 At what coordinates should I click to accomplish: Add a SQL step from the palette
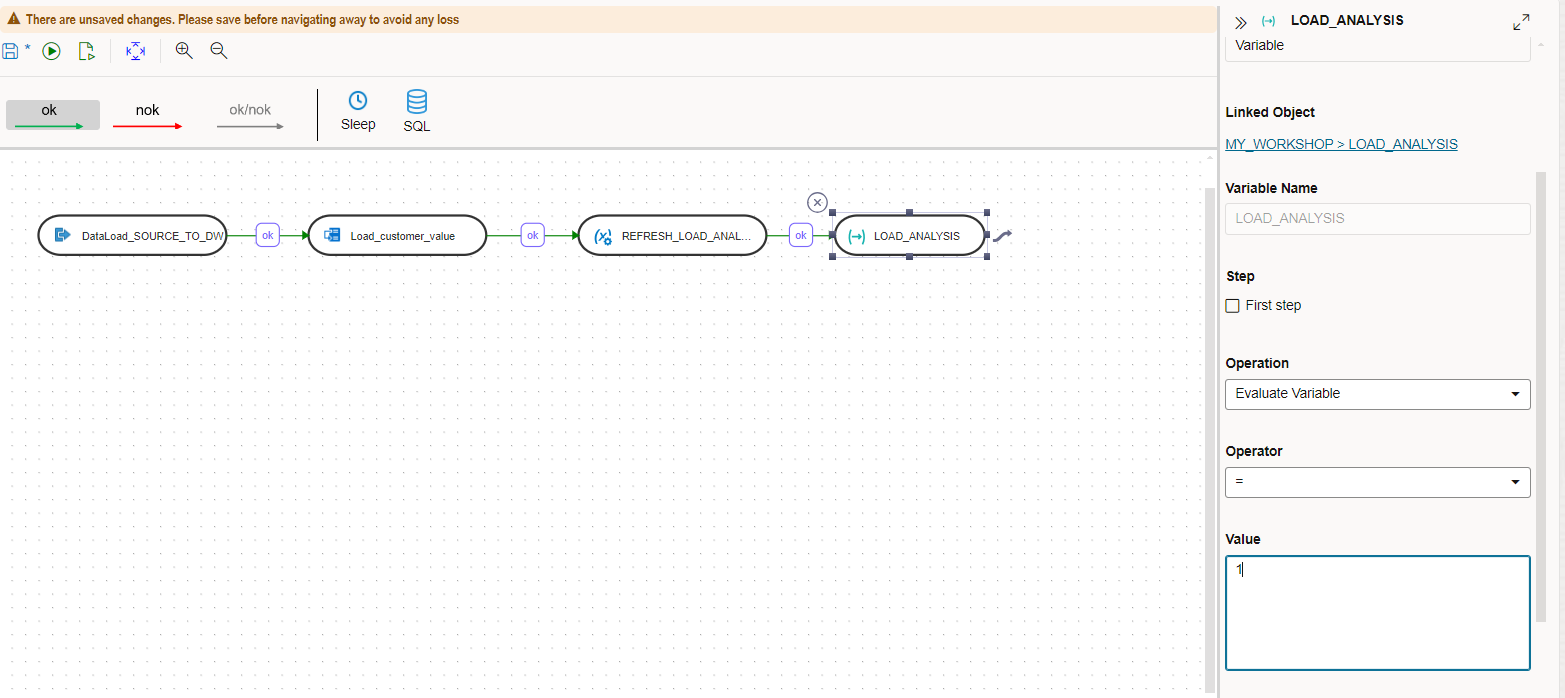[417, 111]
